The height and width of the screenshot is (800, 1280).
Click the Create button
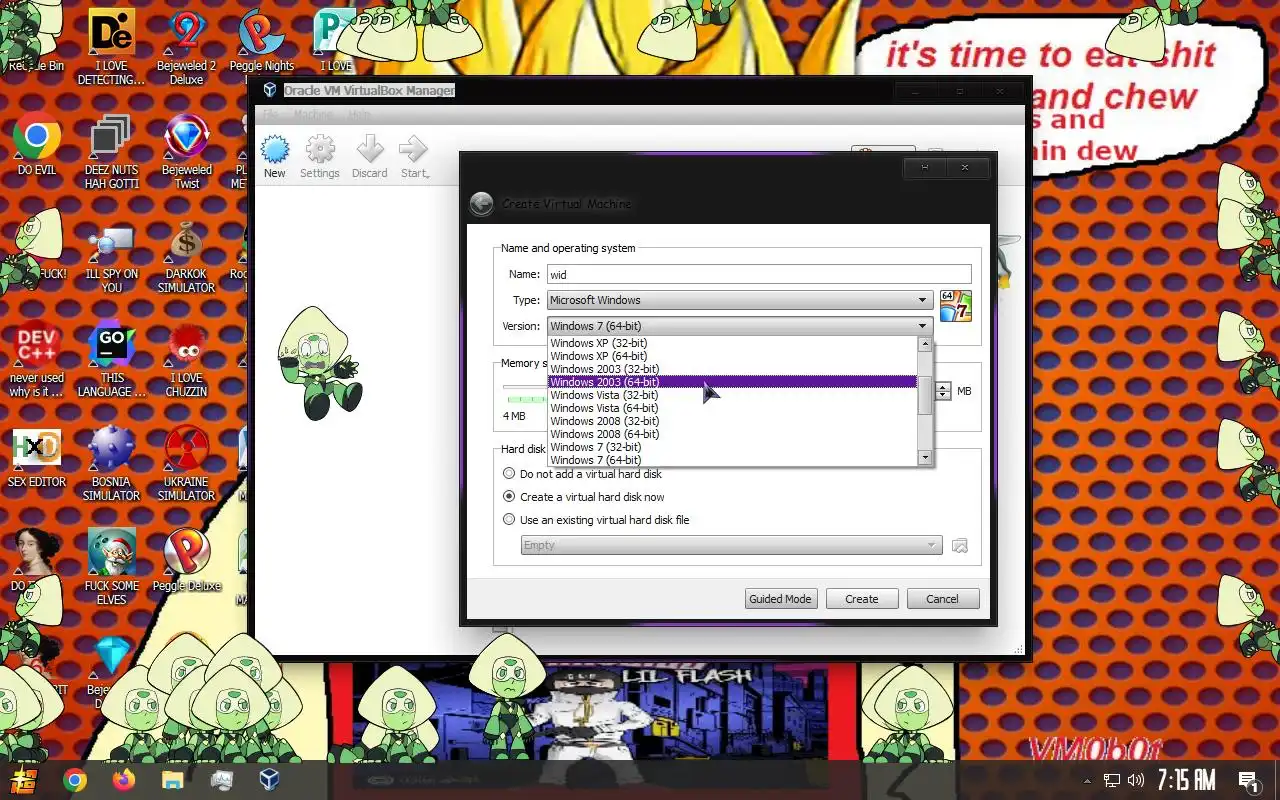[x=862, y=599]
